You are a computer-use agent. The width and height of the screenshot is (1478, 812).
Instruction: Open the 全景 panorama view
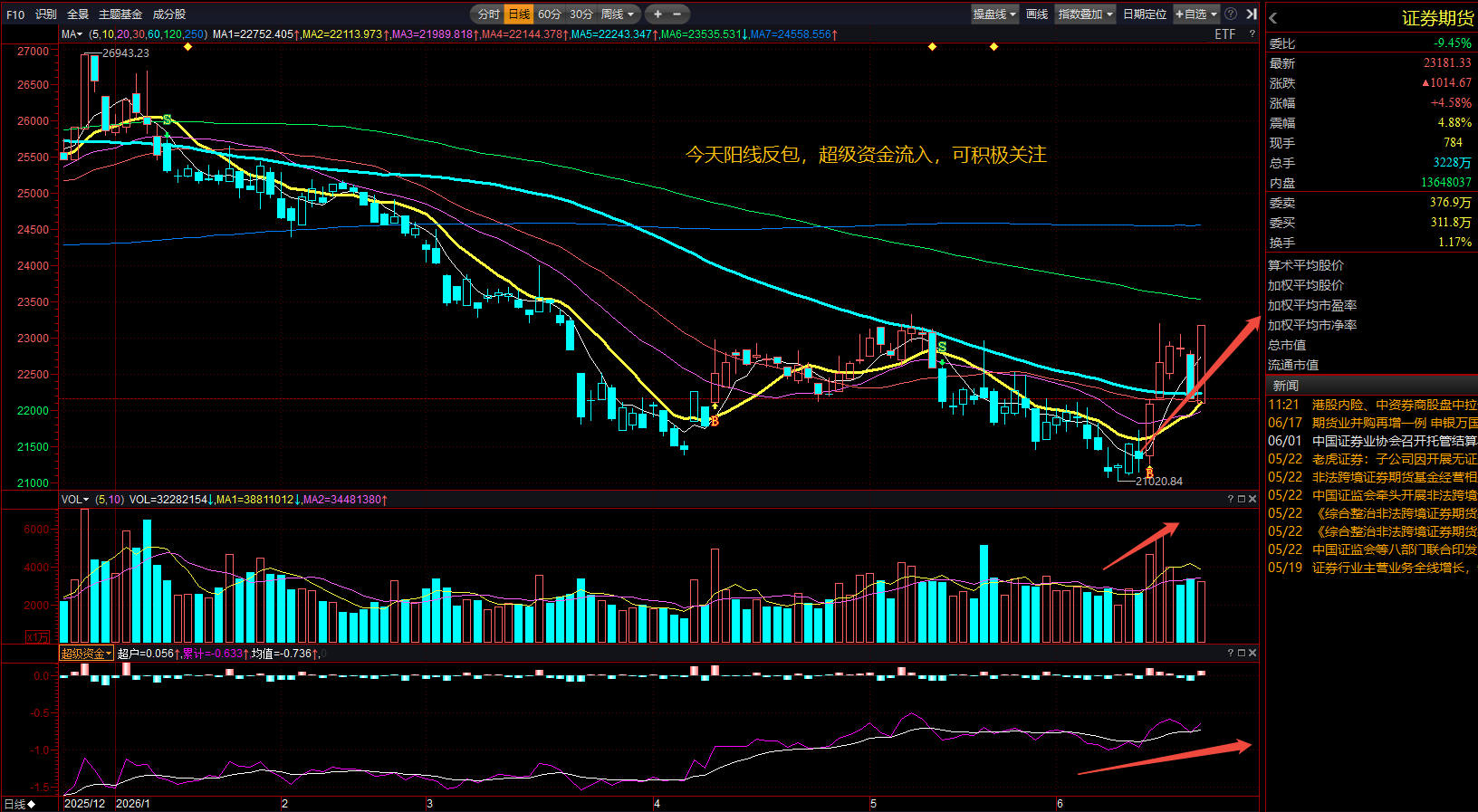point(78,14)
